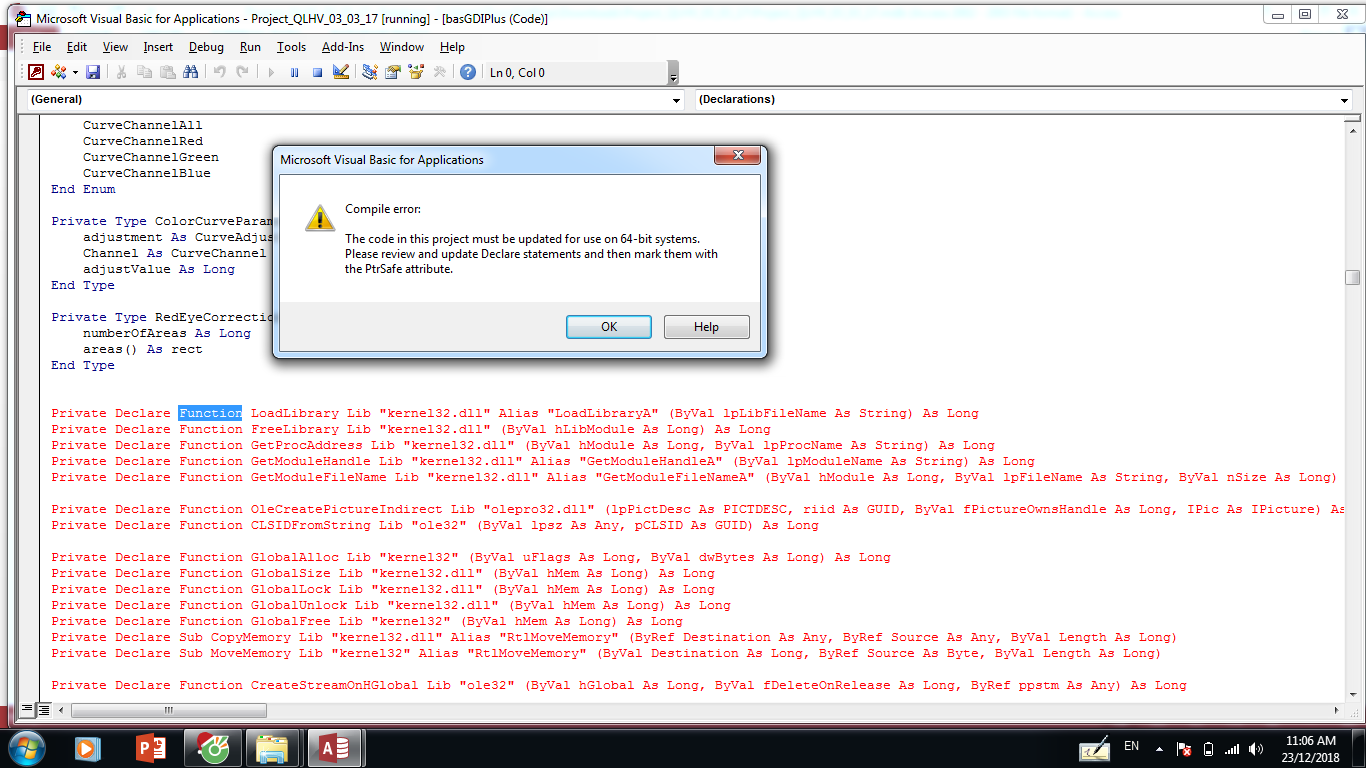
Task: Click OK in the compile error dialog
Action: pyautogui.click(x=608, y=327)
